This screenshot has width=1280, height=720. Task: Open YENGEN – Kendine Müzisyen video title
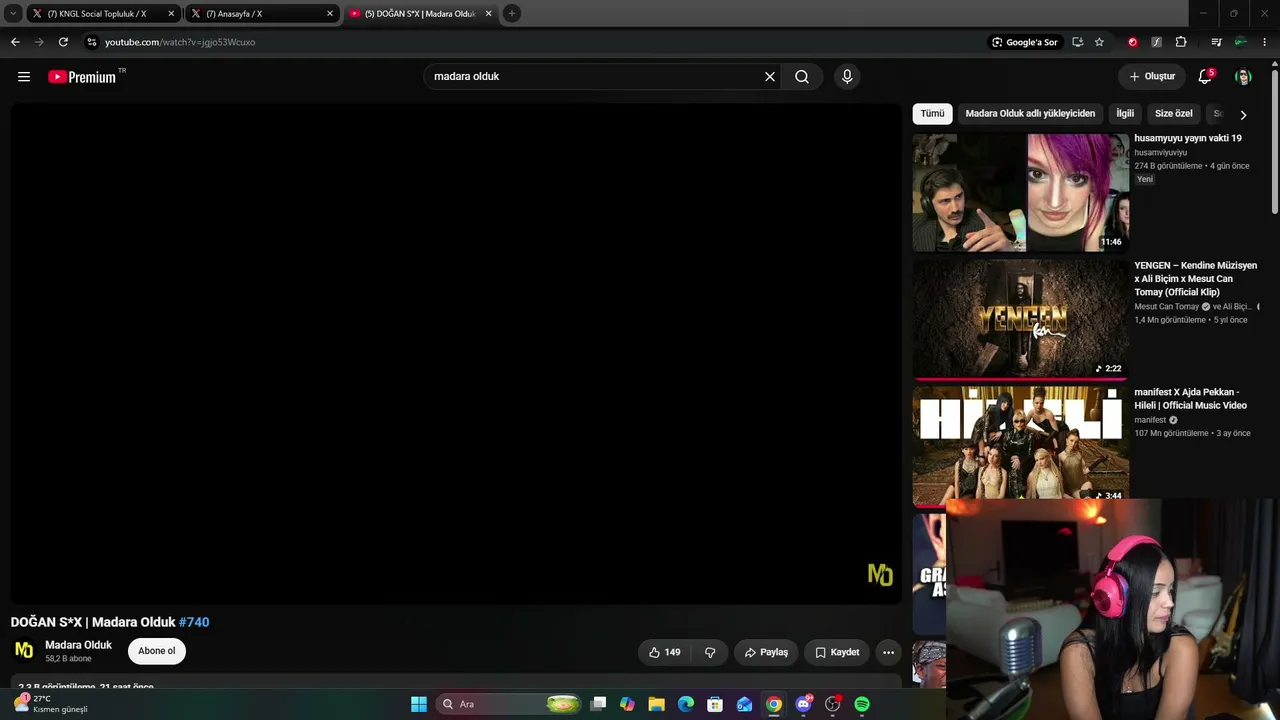pos(1196,279)
